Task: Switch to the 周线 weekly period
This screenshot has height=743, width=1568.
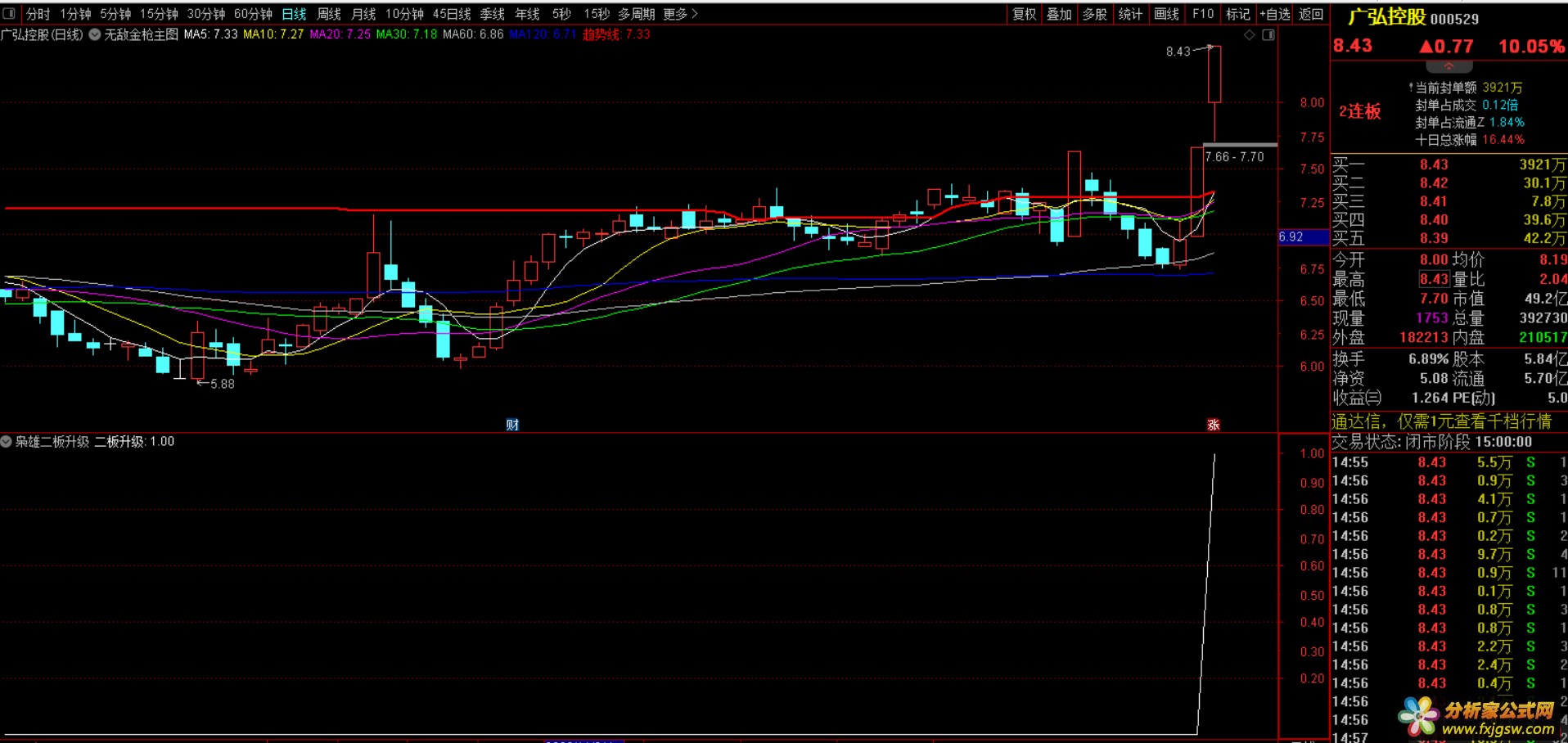Action: (329, 14)
